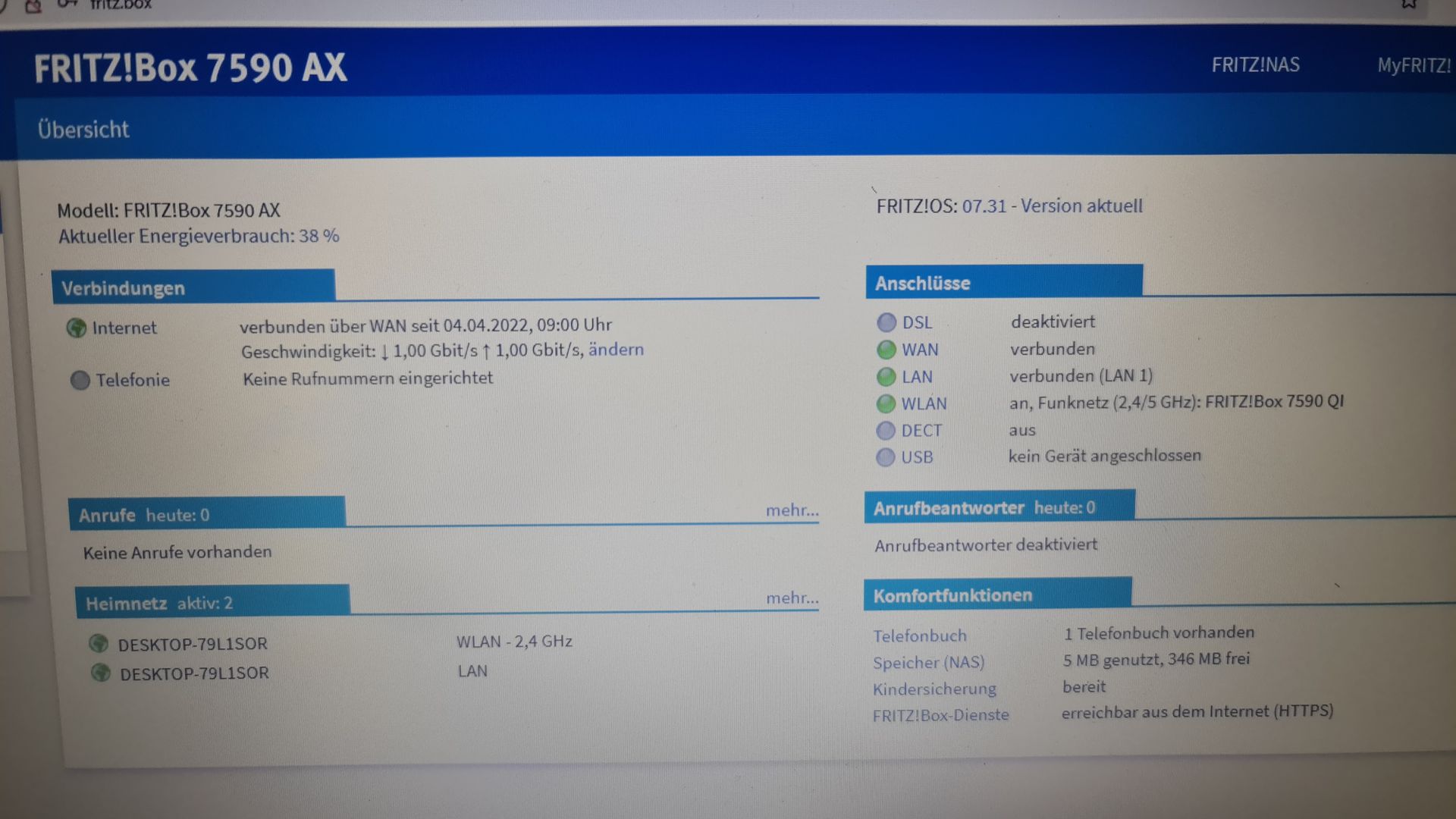This screenshot has height=819, width=1456.
Task: Open the Kindersicherung link
Action: [x=934, y=689]
